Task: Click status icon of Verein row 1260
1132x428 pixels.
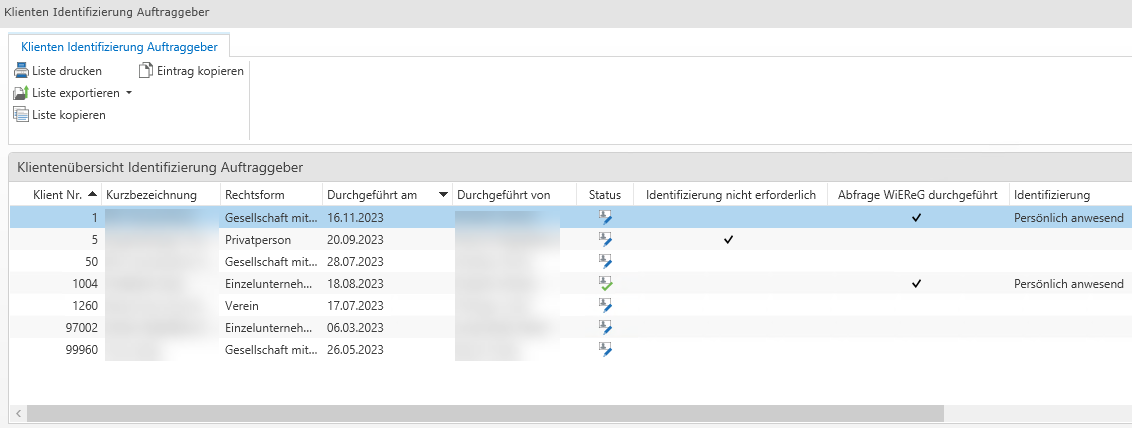Action: (605, 306)
